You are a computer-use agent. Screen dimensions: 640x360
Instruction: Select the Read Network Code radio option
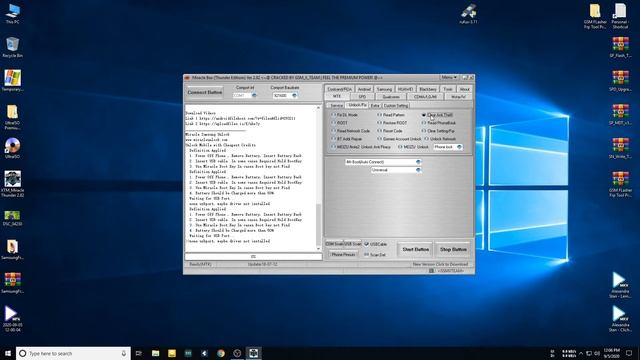pos(351,131)
